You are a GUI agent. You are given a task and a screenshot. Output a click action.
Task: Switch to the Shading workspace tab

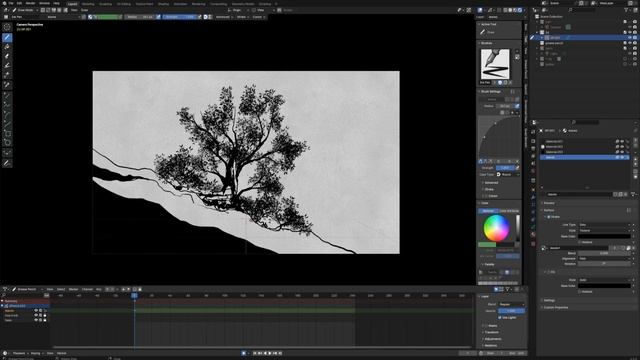(x=163, y=4)
